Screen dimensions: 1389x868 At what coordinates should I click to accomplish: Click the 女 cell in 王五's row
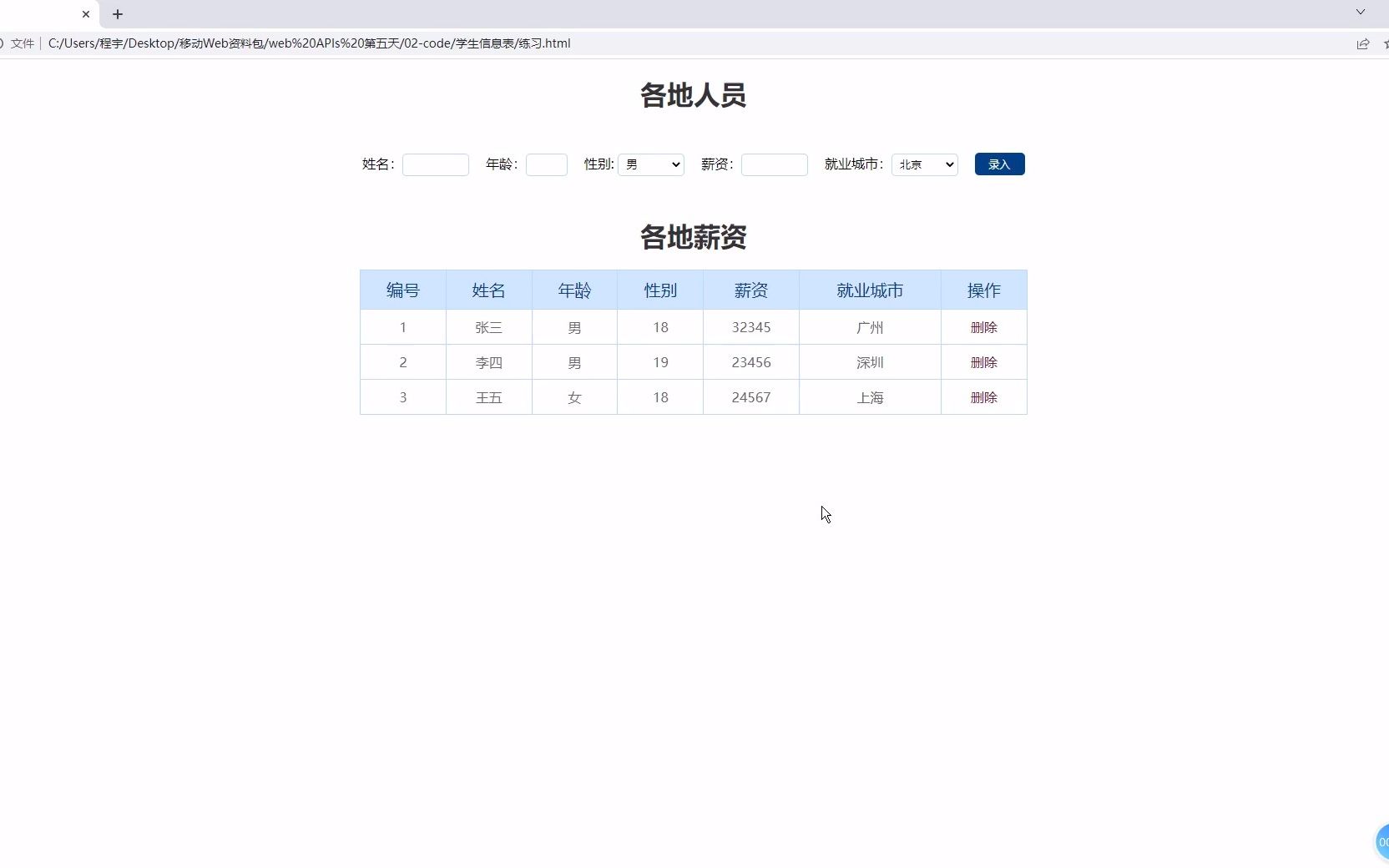(x=575, y=397)
